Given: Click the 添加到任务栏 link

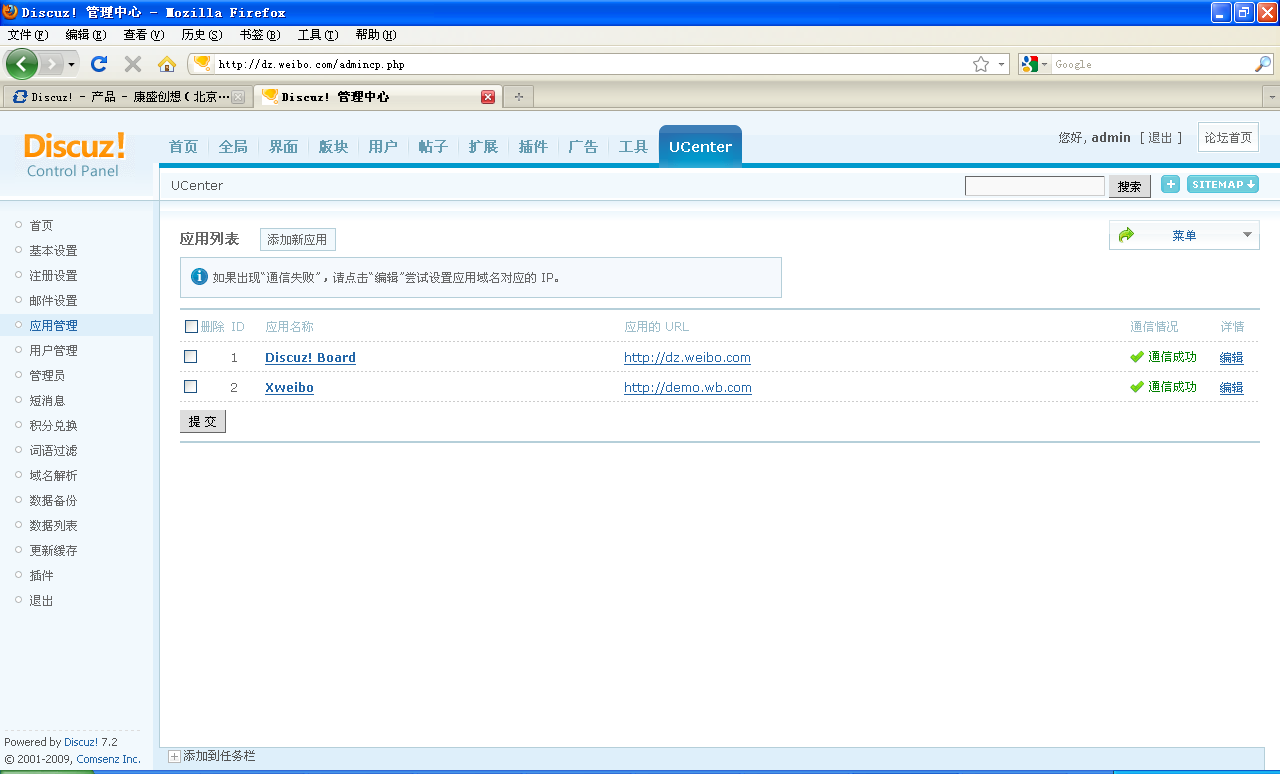Looking at the screenshot, I should [x=219, y=757].
